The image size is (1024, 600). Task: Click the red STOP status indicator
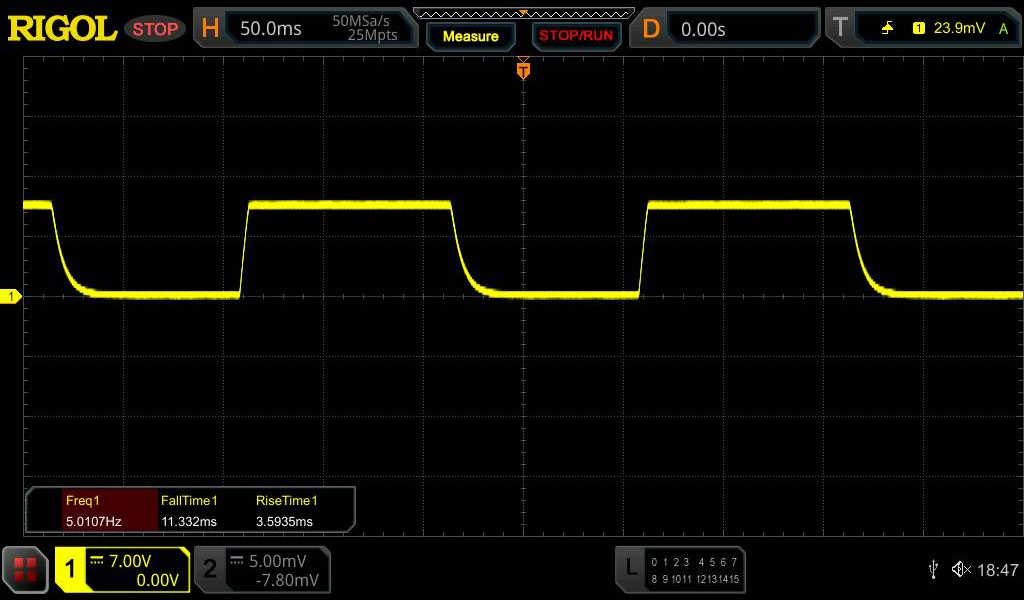click(155, 29)
